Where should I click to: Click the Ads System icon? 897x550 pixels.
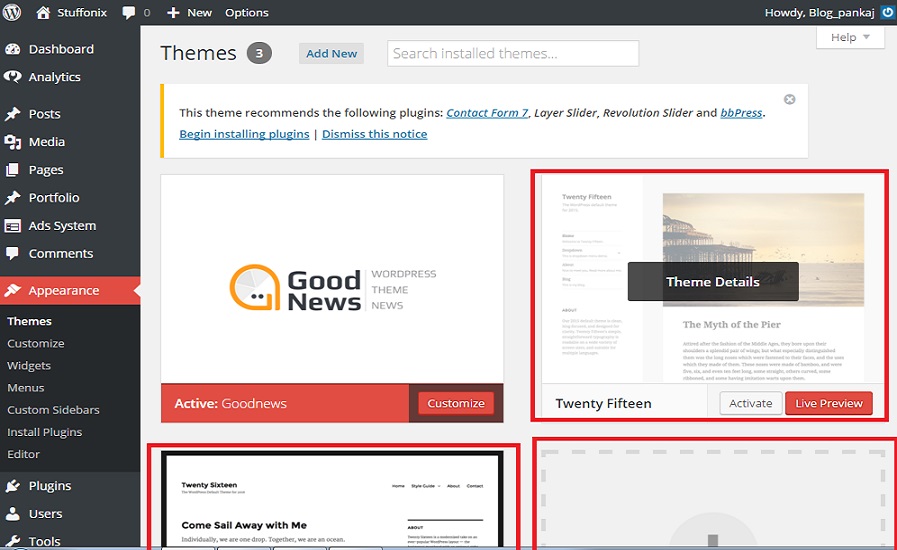(13, 225)
